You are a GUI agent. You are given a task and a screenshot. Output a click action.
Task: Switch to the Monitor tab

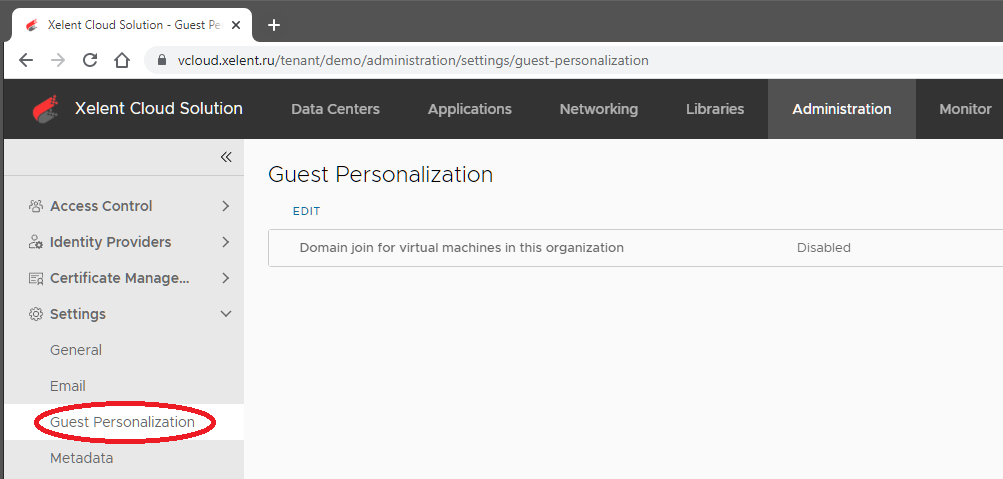point(965,109)
